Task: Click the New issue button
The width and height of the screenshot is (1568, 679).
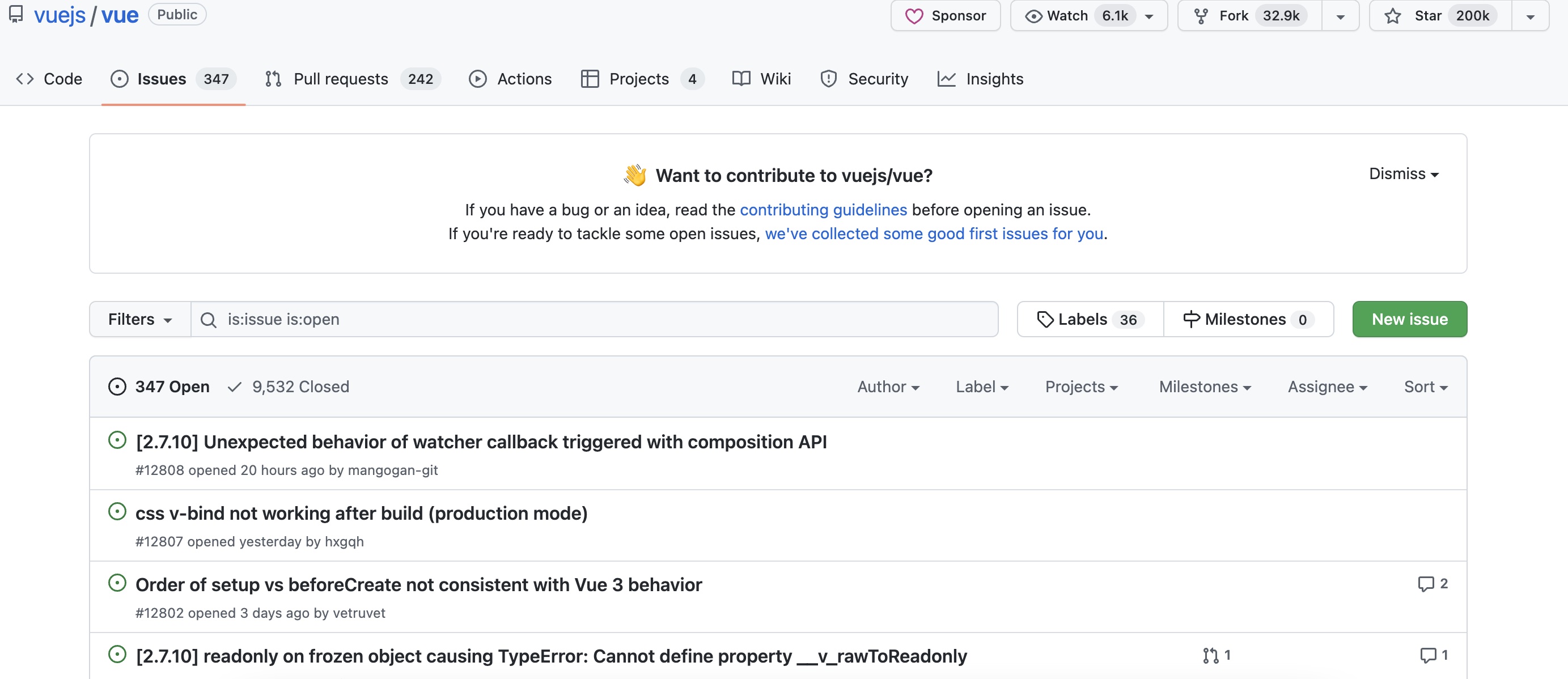Action: click(x=1409, y=319)
